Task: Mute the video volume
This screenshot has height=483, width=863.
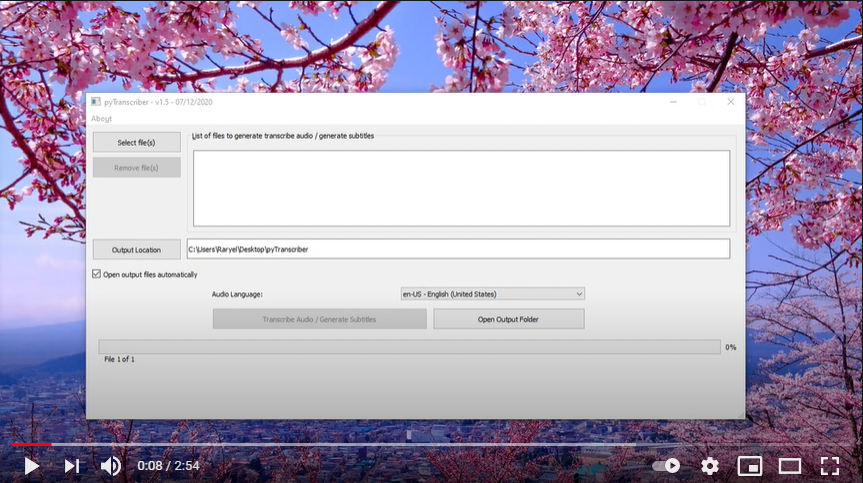Action: pos(111,466)
